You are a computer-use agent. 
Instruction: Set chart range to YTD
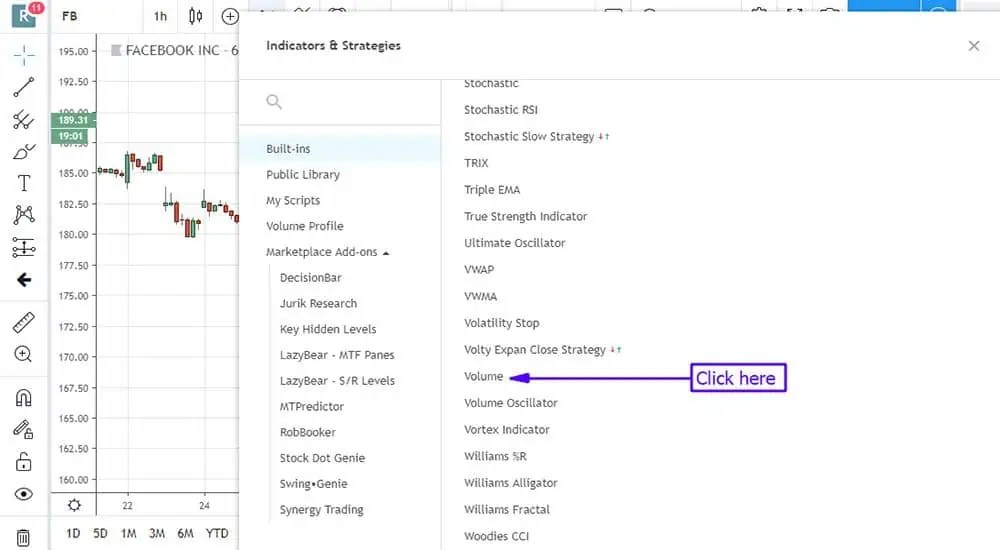[217, 533]
